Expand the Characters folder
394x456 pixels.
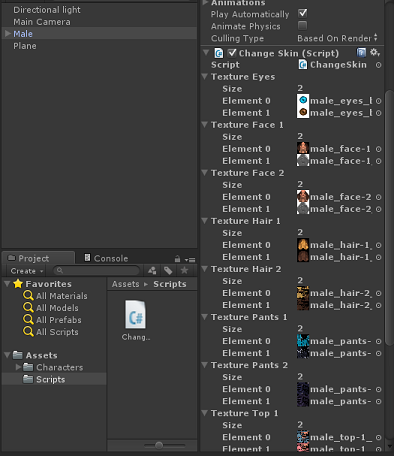click(18, 367)
